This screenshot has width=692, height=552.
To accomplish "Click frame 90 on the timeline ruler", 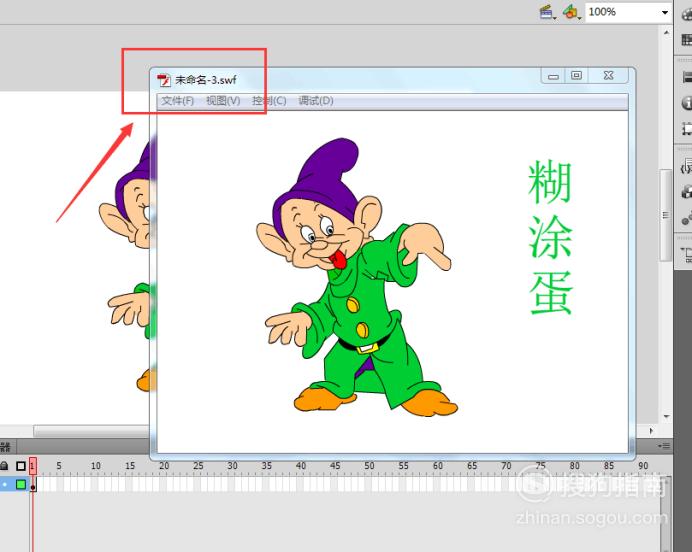I will pyautogui.click(x=643, y=466).
